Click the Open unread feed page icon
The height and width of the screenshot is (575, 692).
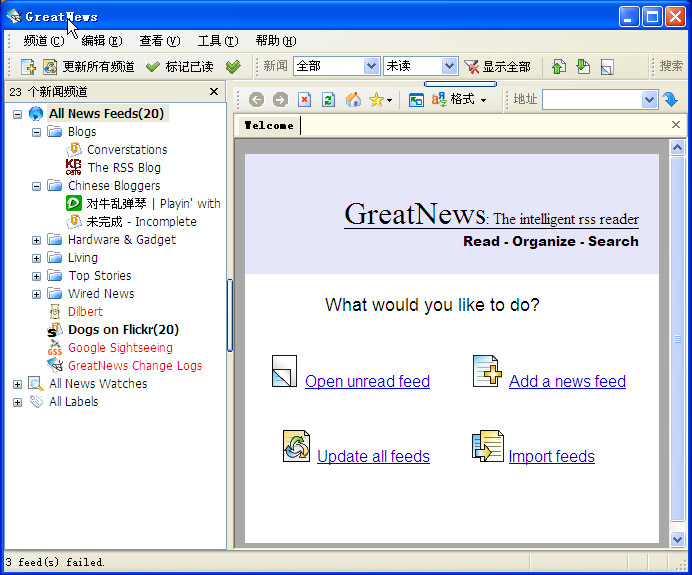[284, 371]
